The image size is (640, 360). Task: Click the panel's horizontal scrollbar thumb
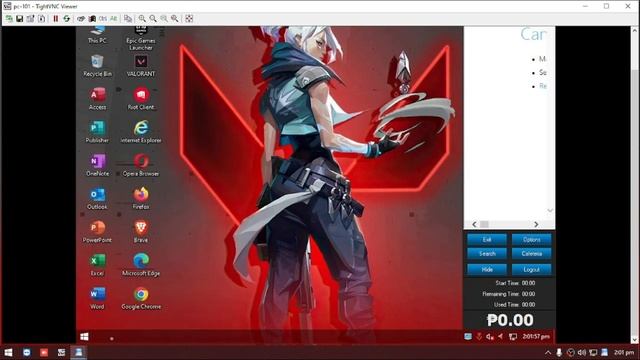(x=484, y=224)
